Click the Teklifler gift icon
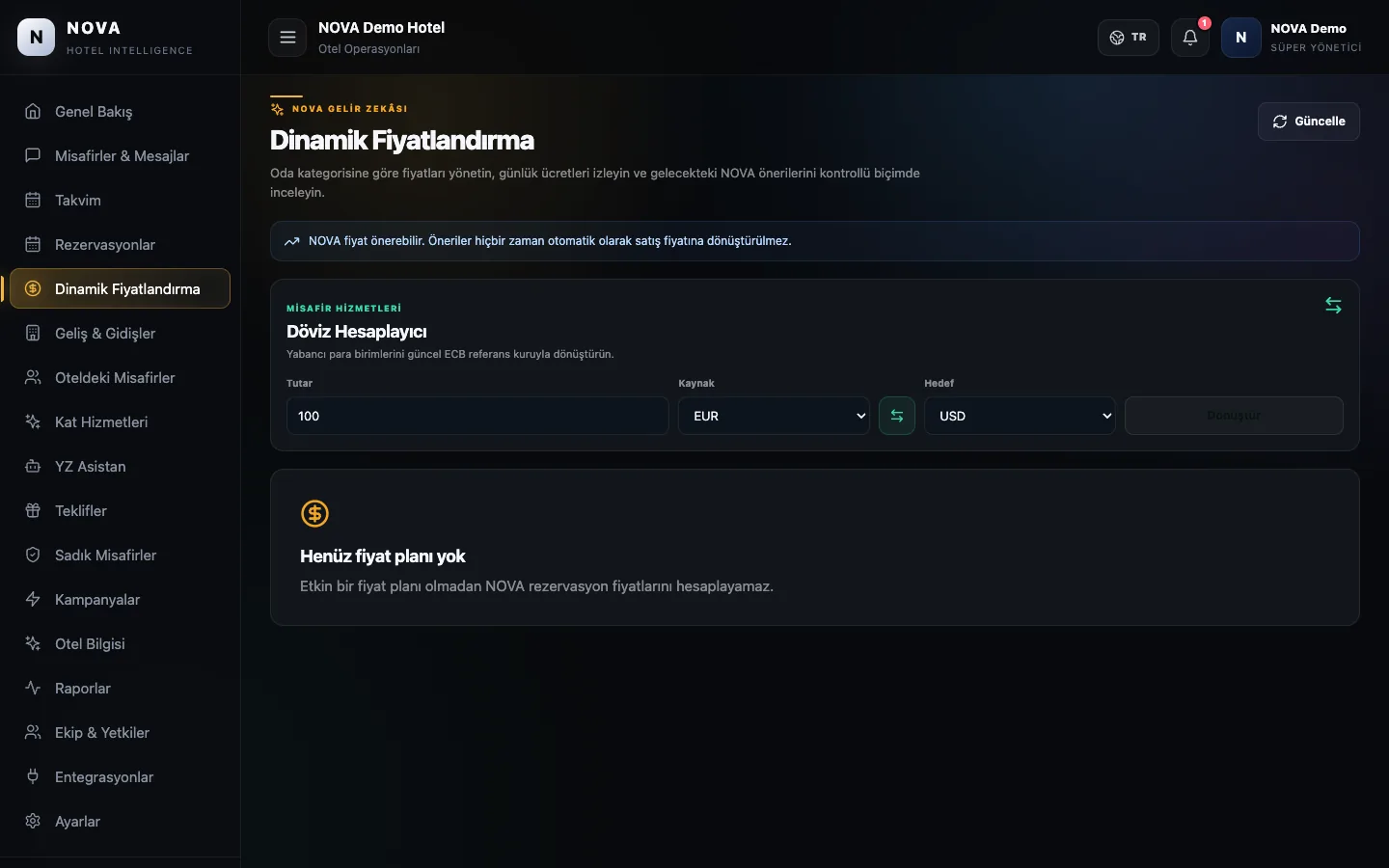Image resolution: width=1389 pixels, height=868 pixels. coord(33,510)
